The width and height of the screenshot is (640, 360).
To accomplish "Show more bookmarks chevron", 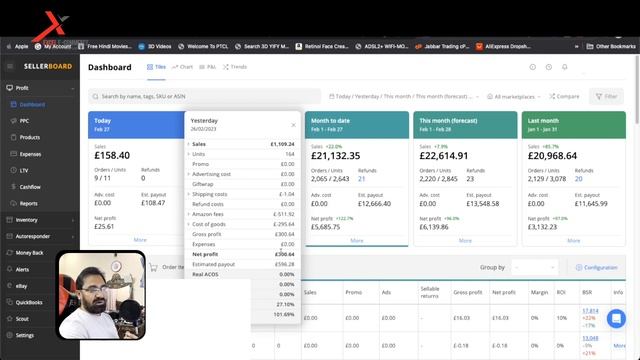I will (576, 47).
